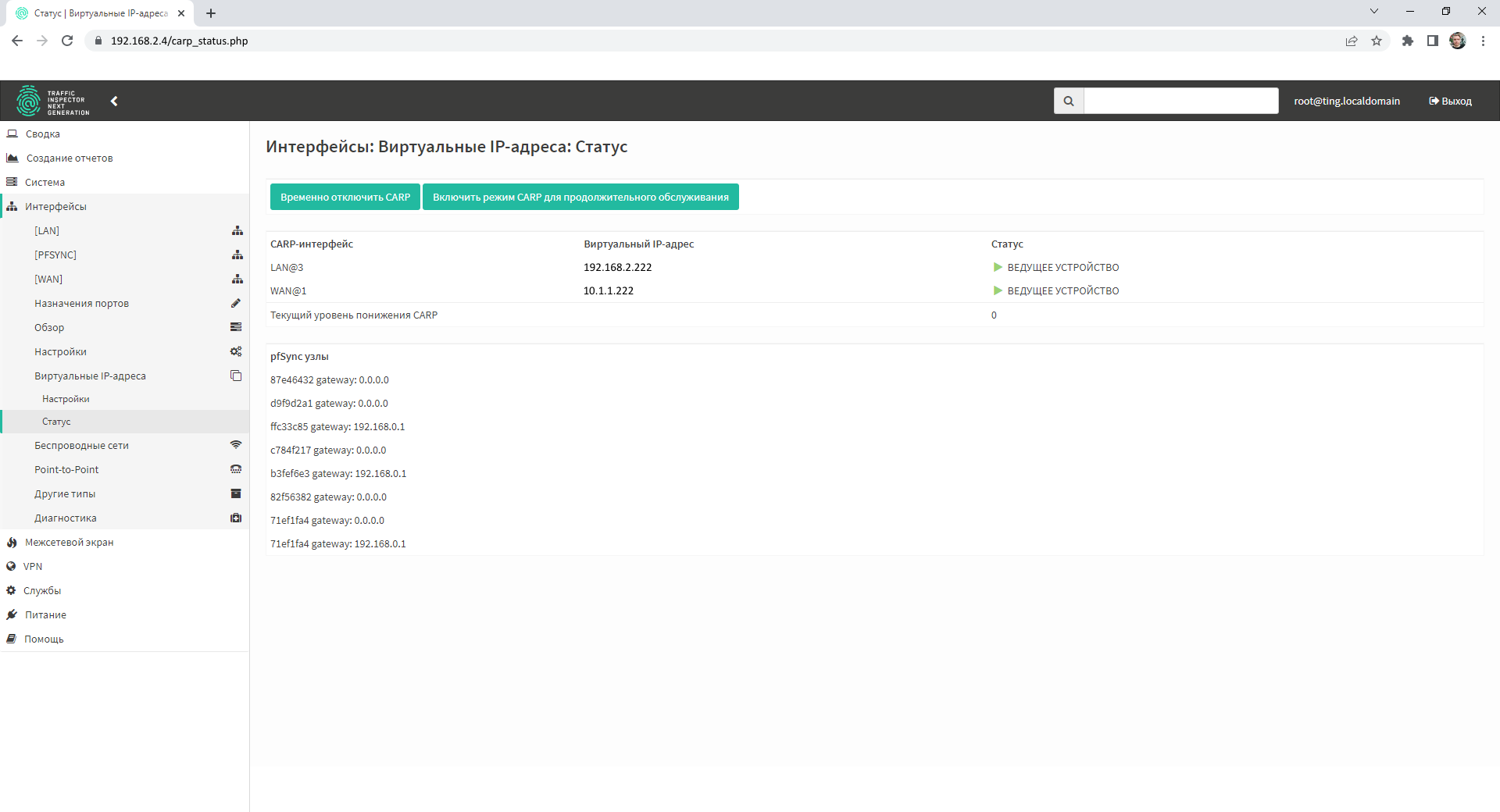Screen dimensions: 1500x812
Task: Collapse the sidebar with the chevron arrow
Action: pos(114,101)
